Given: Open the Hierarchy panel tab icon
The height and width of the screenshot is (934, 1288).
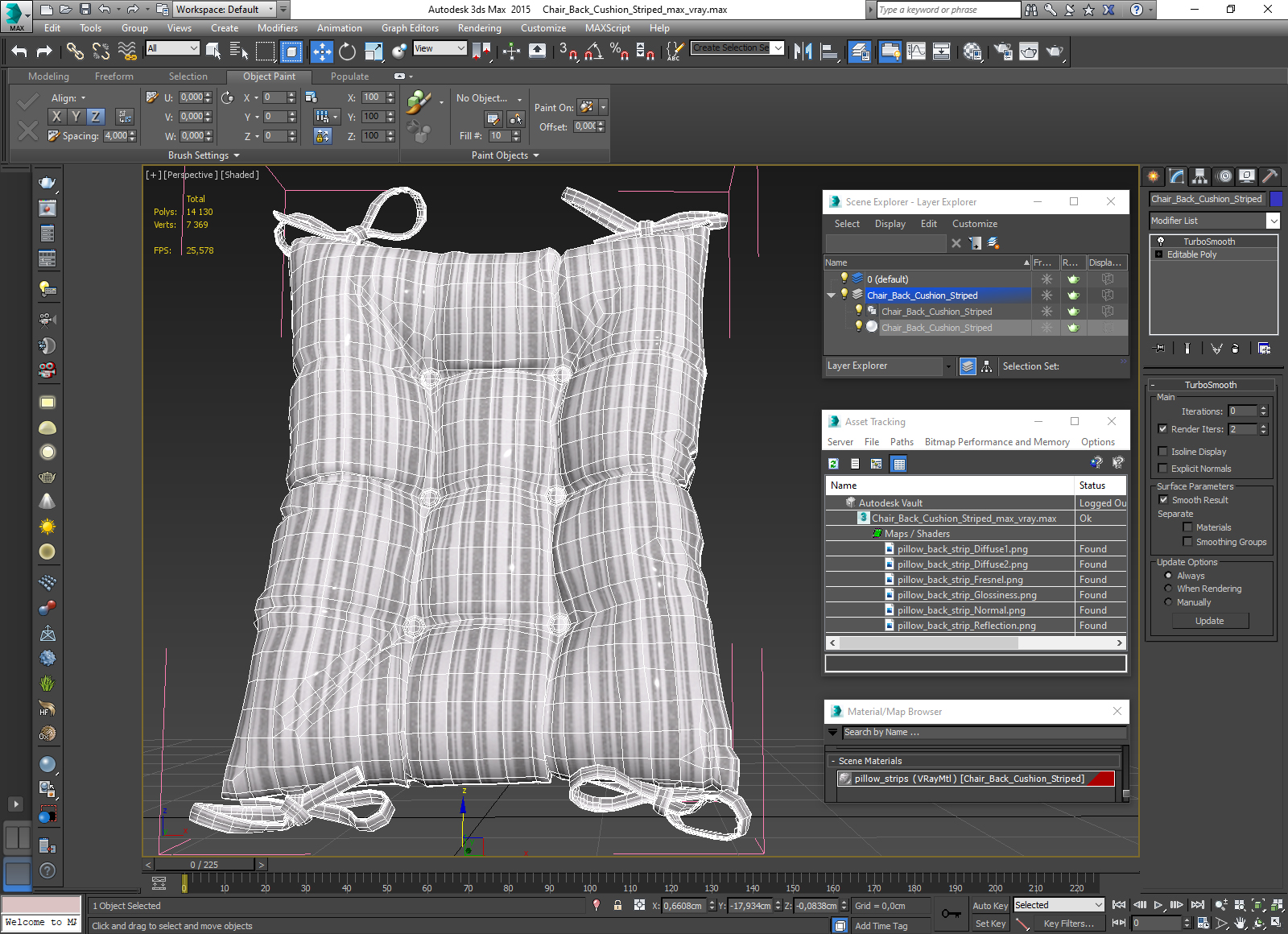Looking at the screenshot, I should click(x=1200, y=176).
